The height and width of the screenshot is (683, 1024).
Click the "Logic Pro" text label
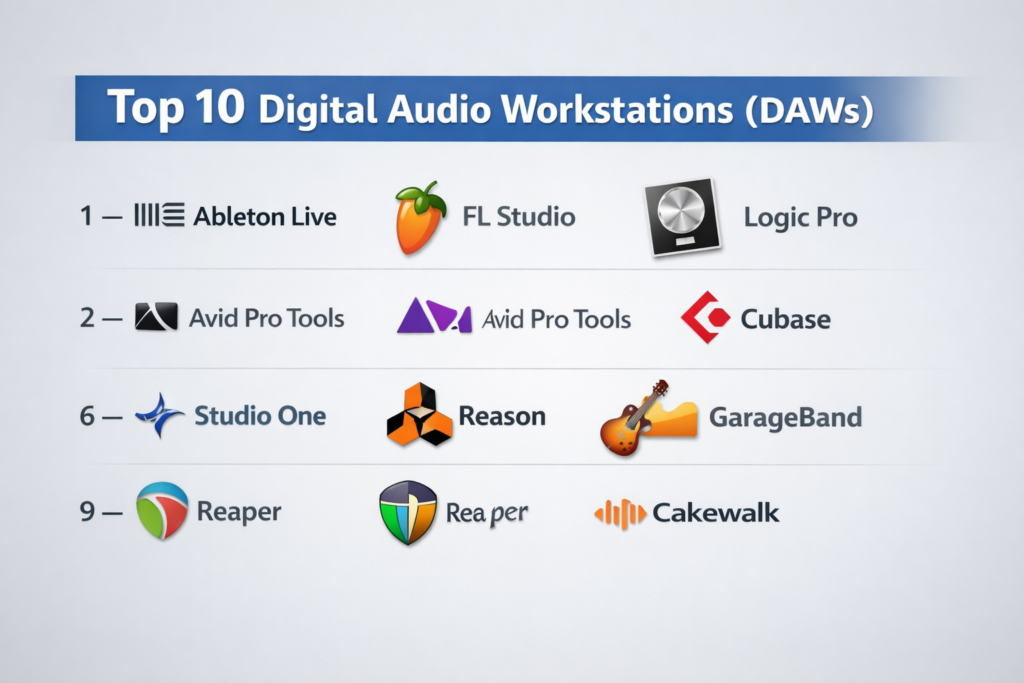pos(800,216)
